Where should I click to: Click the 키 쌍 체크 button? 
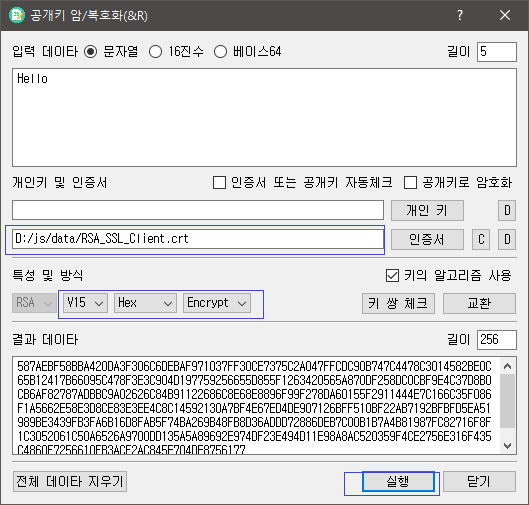[398, 303]
